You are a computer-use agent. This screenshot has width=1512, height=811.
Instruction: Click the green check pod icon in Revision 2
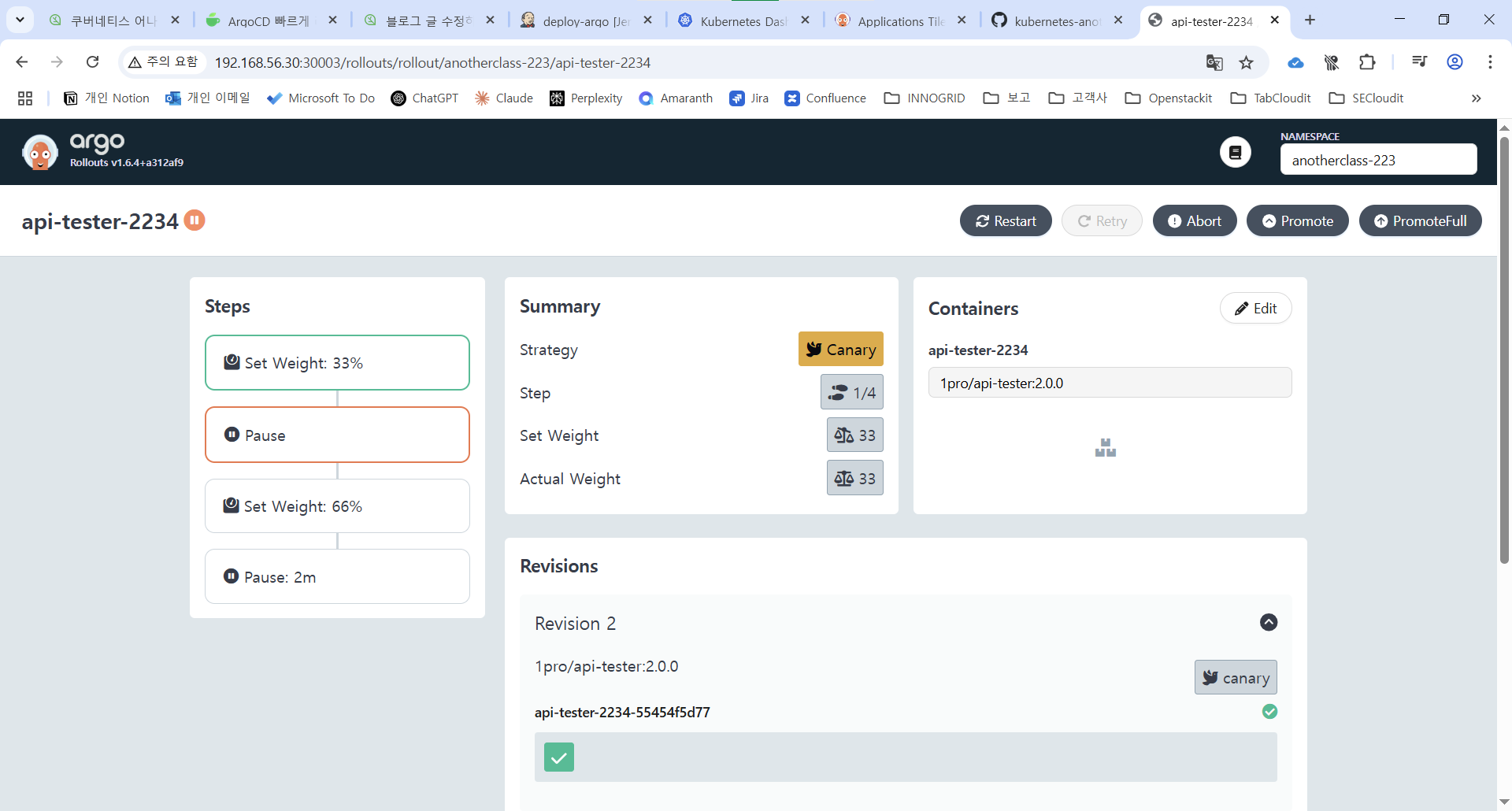(559, 757)
